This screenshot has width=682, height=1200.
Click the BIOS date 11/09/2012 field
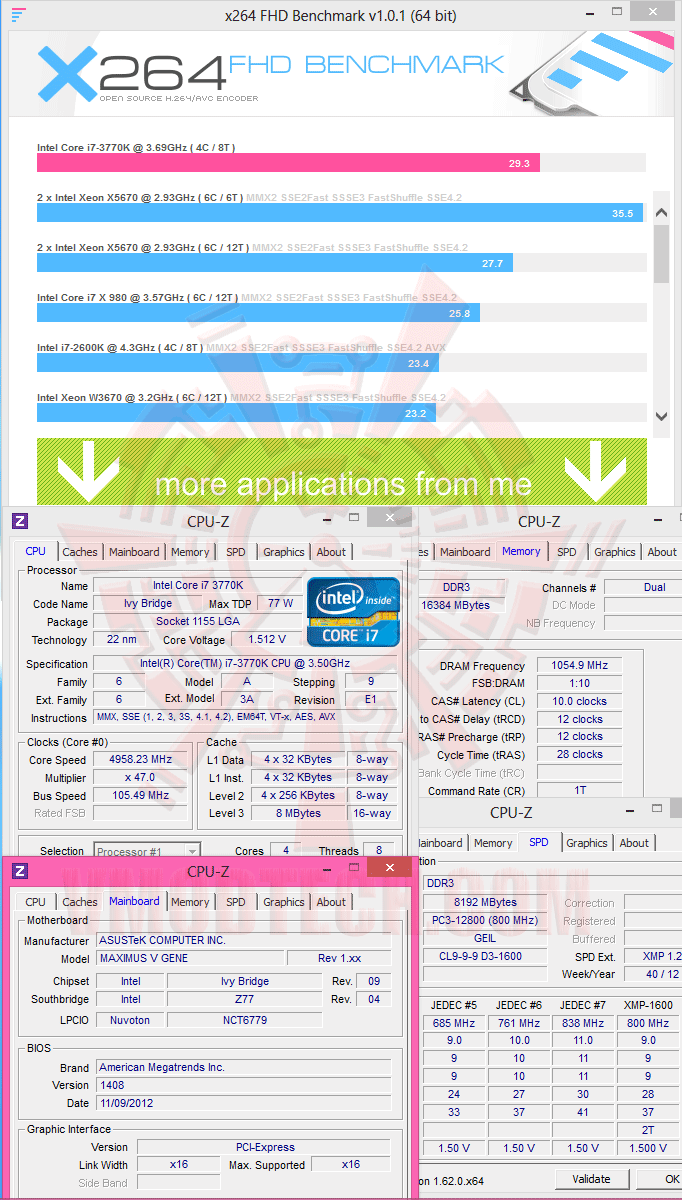click(x=243, y=1103)
